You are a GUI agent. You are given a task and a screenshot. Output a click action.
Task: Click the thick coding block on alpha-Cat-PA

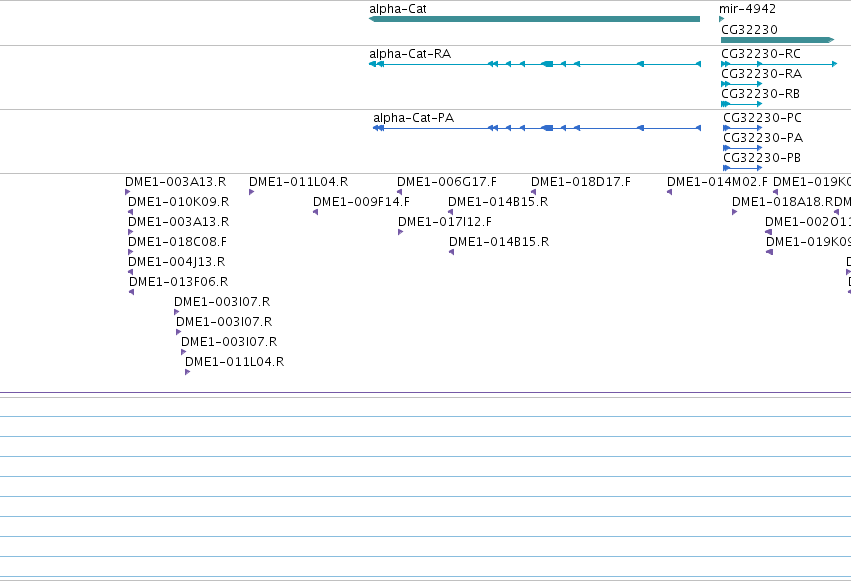pos(548,128)
